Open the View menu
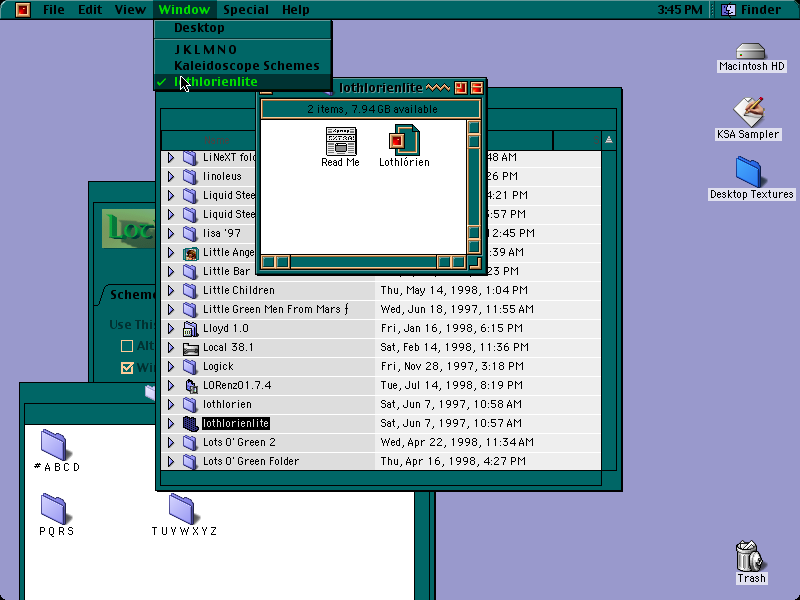The height and width of the screenshot is (600, 800). click(x=130, y=10)
